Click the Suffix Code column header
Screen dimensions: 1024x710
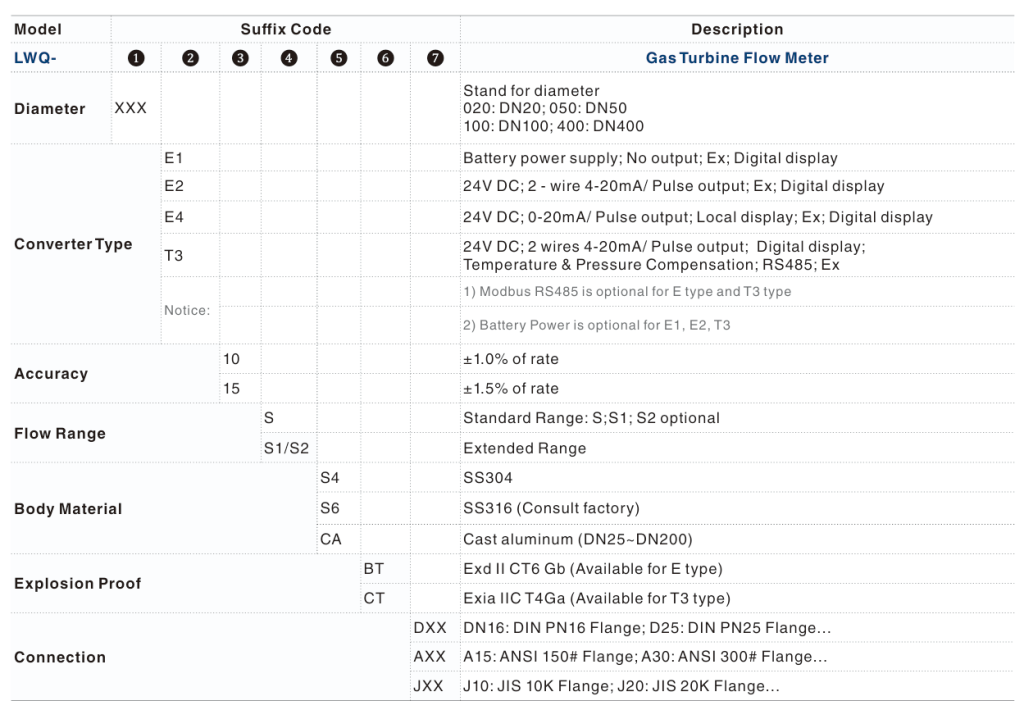(x=285, y=29)
